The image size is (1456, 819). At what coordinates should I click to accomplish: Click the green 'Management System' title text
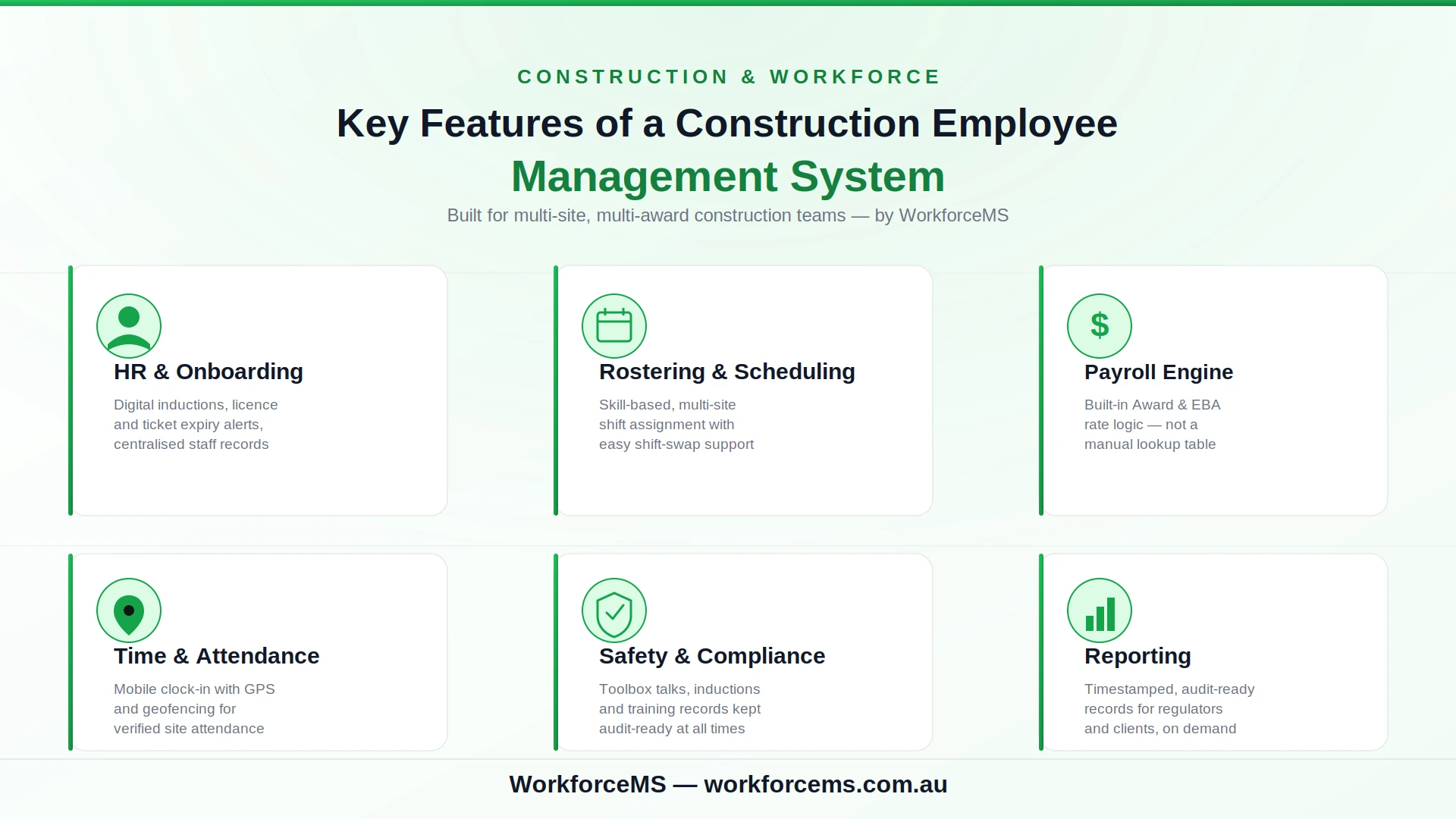(x=728, y=177)
